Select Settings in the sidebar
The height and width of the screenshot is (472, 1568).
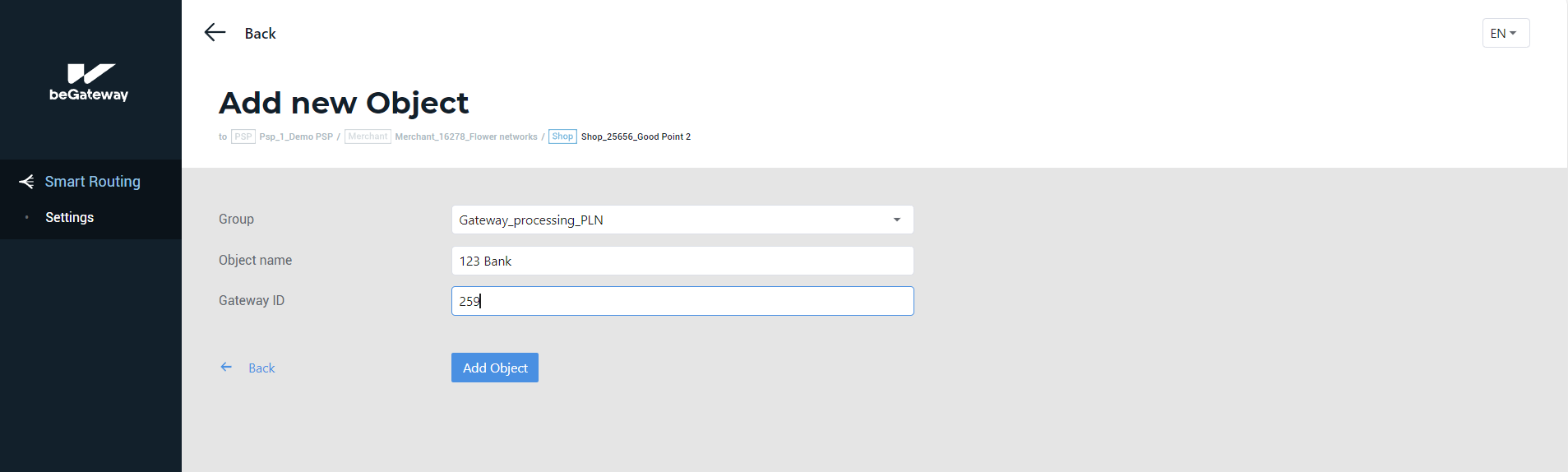click(x=69, y=217)
